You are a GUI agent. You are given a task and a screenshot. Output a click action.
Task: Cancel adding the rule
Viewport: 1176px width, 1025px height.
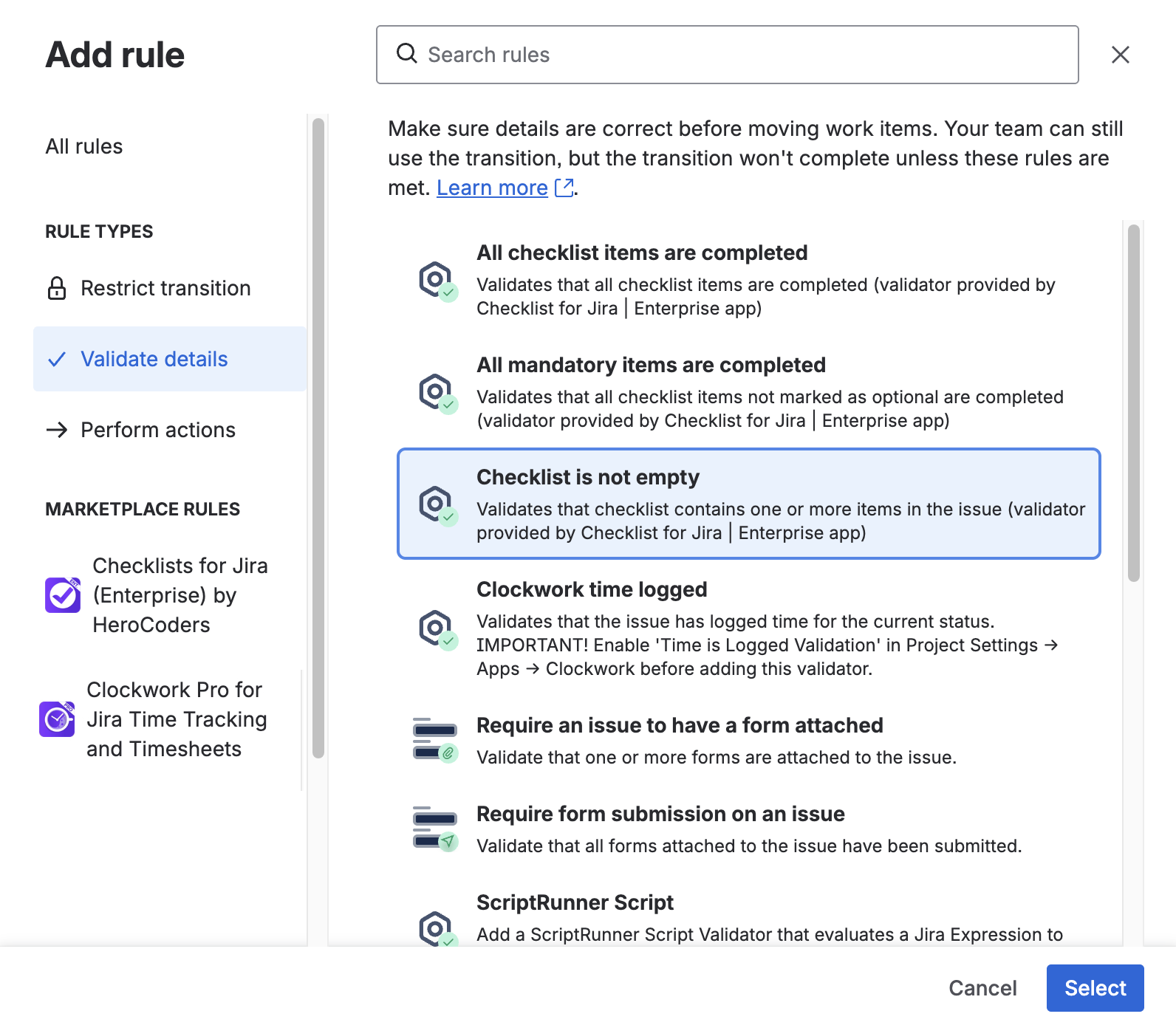pyautogui.click(x=982, y=988)
